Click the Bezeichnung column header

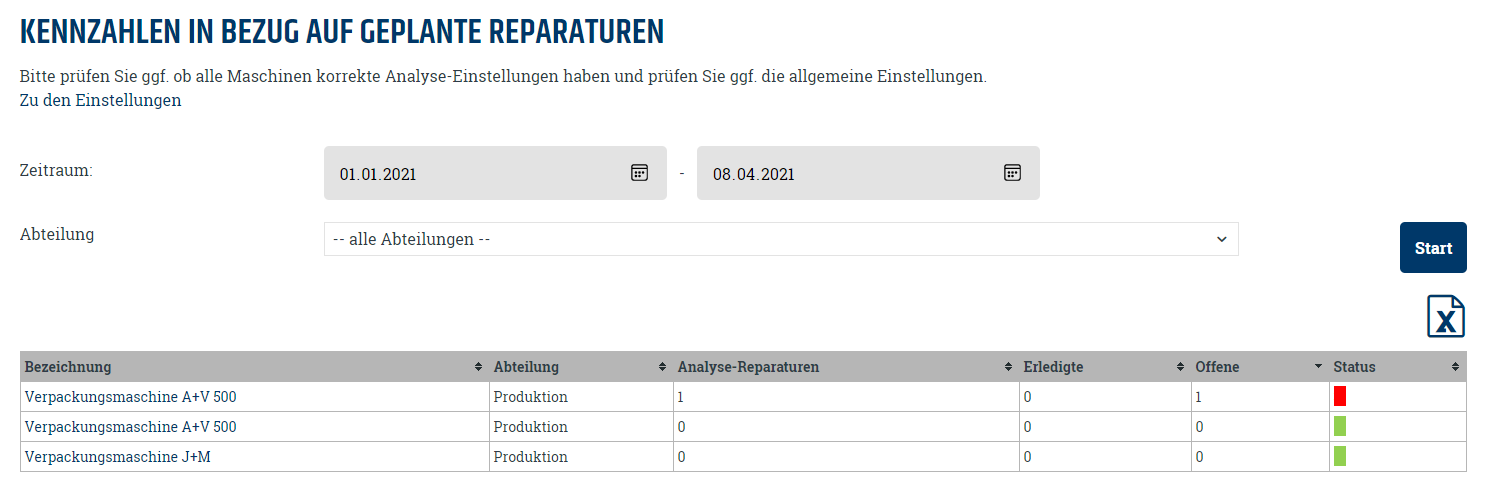(x=68, y=367)
